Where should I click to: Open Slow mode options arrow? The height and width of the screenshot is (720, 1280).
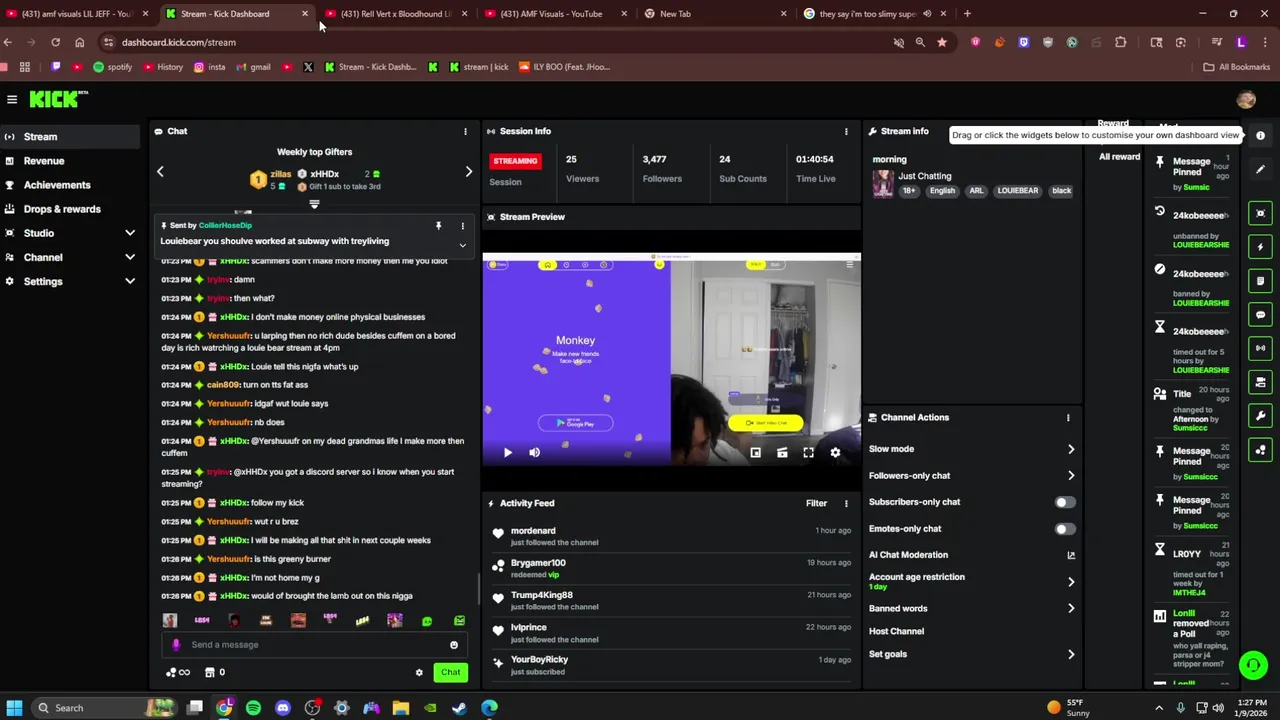(1071, 449)
